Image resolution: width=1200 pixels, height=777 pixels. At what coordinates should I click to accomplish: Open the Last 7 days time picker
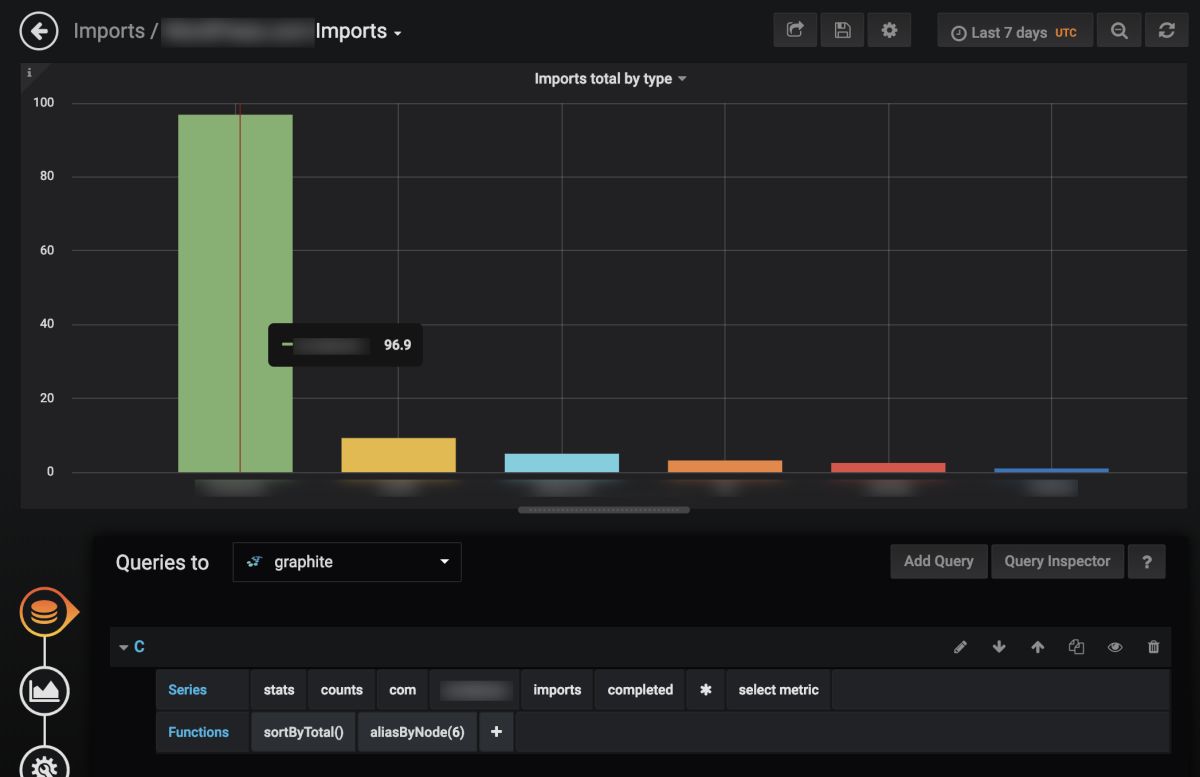[1015, 32]
